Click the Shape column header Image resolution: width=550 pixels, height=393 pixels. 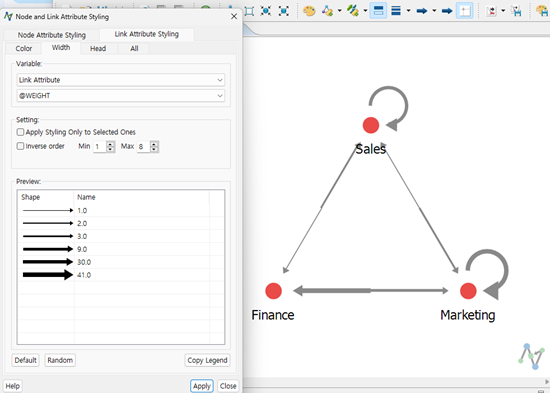46,197
